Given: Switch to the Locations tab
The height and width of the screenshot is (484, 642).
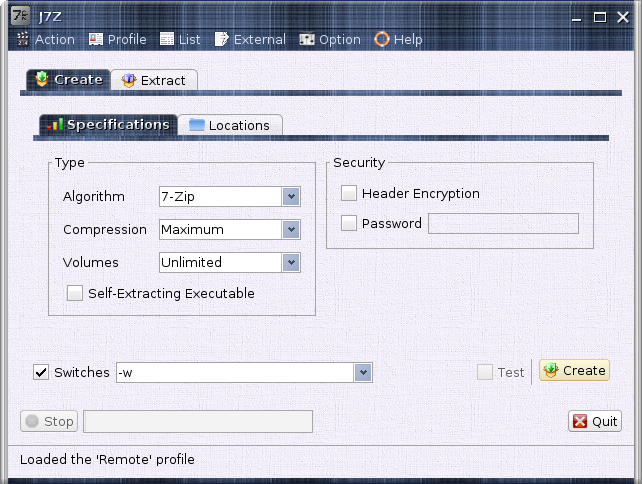Looking at the screenshot, I should [229, 125].
